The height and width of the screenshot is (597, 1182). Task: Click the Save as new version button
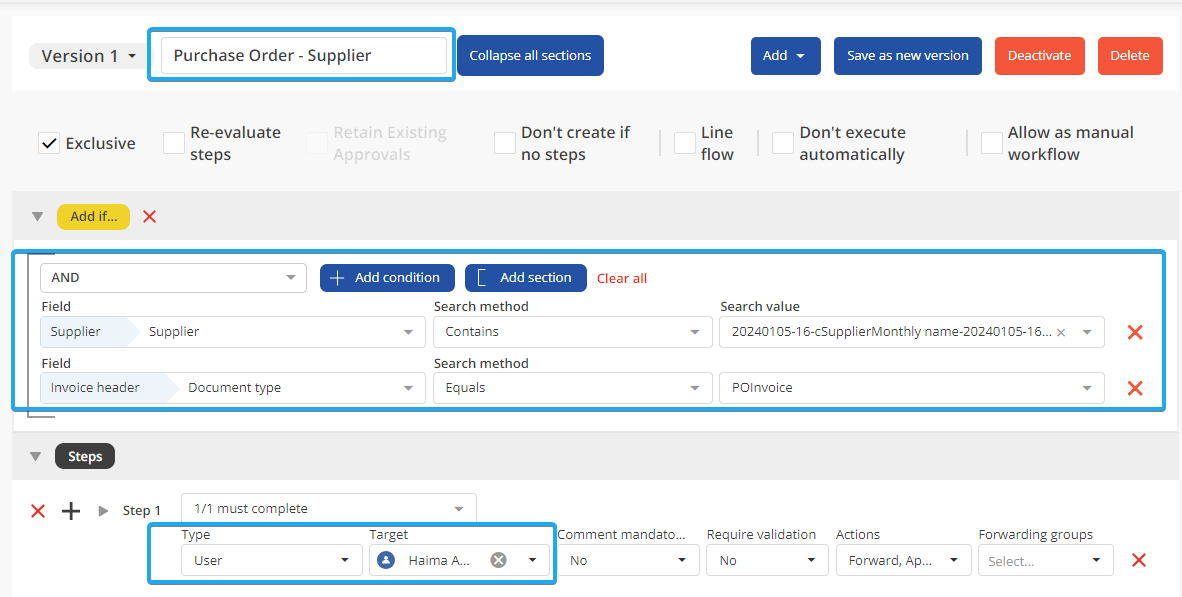(x=907, y=56)
